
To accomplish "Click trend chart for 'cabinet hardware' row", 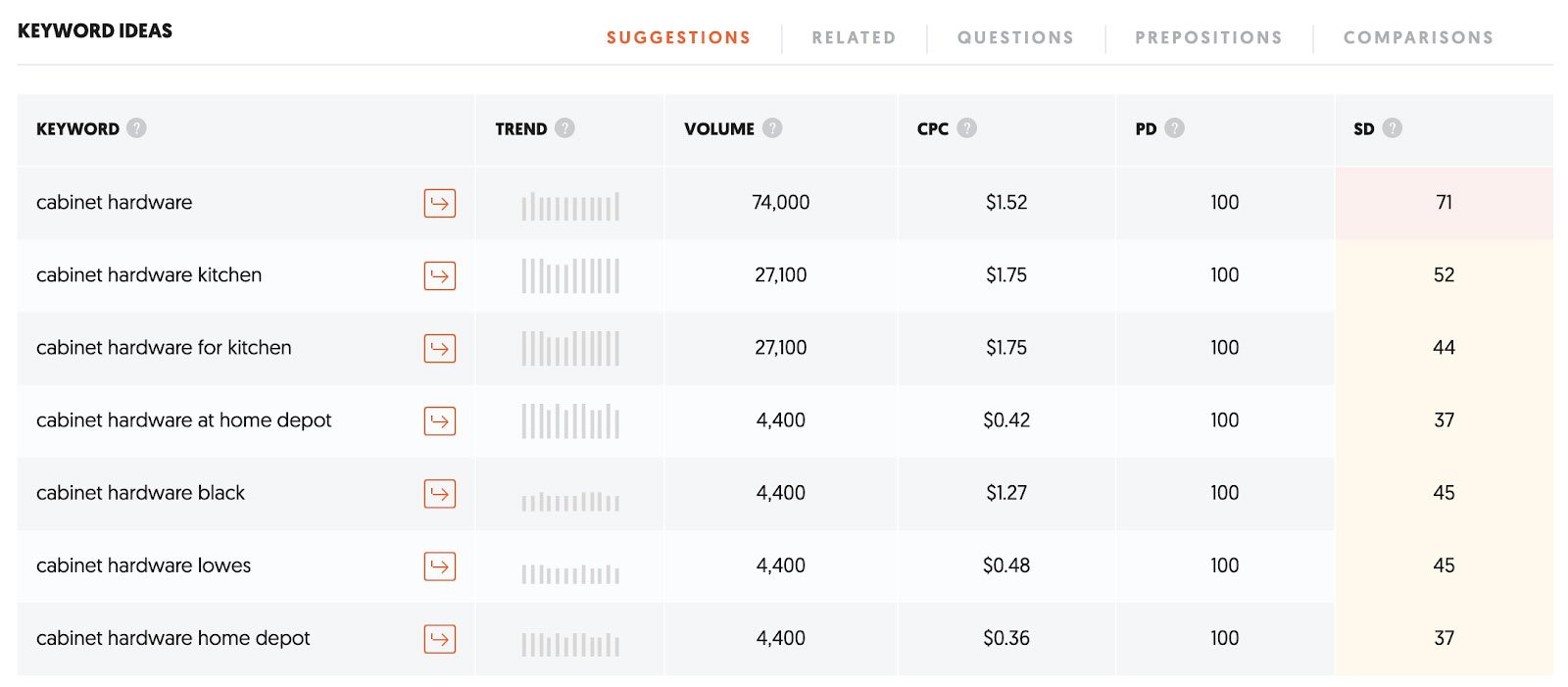I will pos(570,205).
